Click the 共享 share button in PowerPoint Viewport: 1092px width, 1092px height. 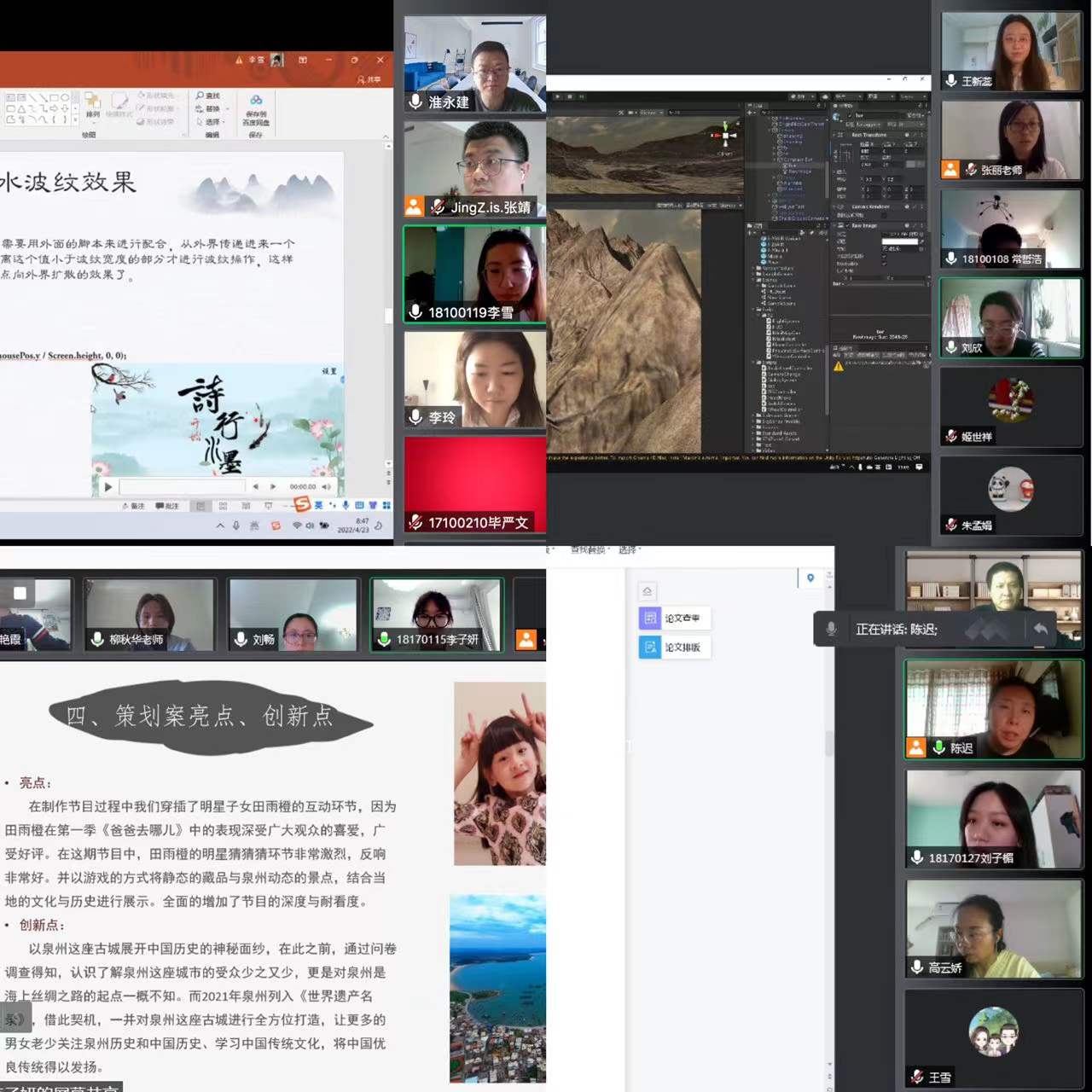pyautogui.click(x=369, y=79)
